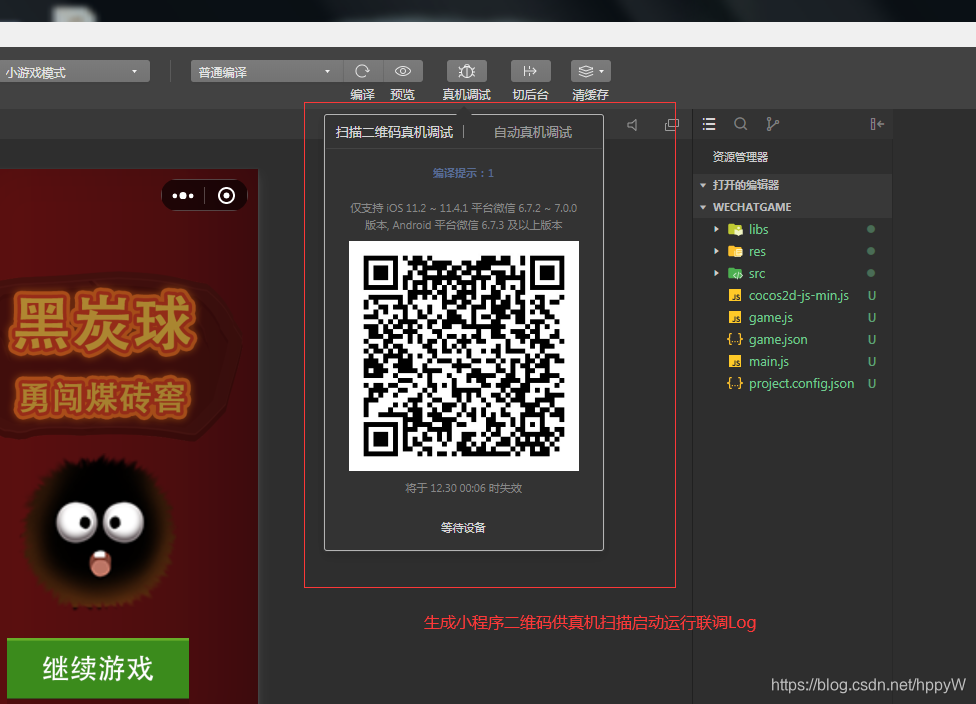The height and width of the screenshot is (704, 976).
Task: Click the res folder icon
Action: (x=735, y=251)
